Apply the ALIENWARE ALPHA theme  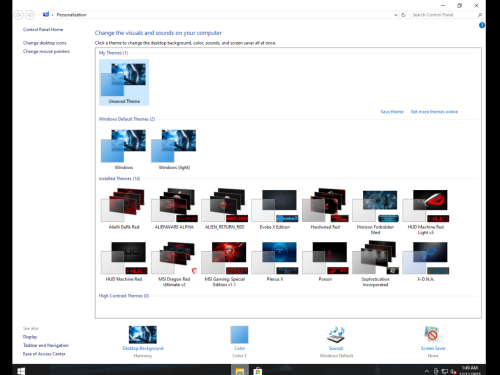click(x=174, y=208)
